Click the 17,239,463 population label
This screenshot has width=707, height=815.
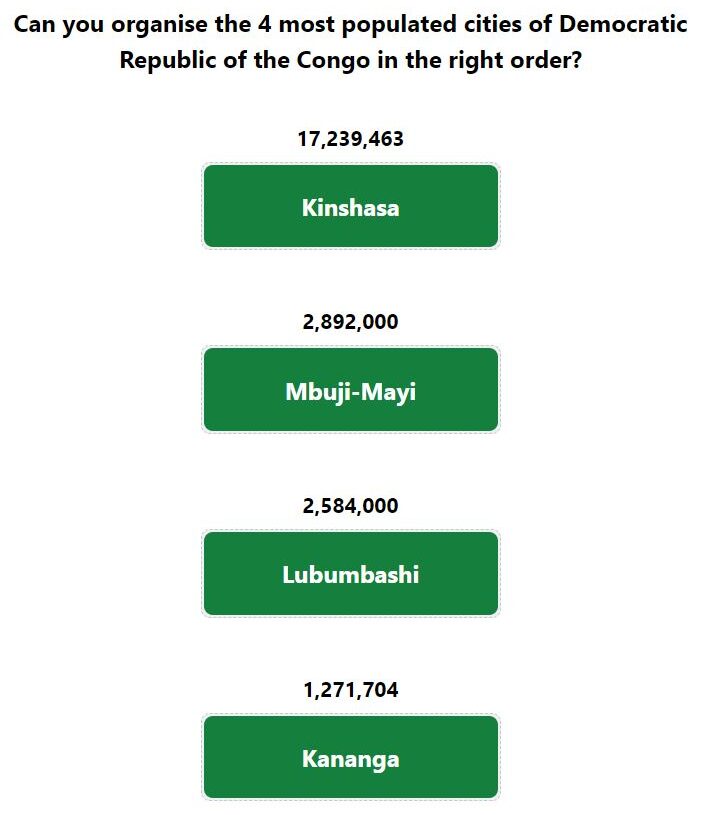350,139
